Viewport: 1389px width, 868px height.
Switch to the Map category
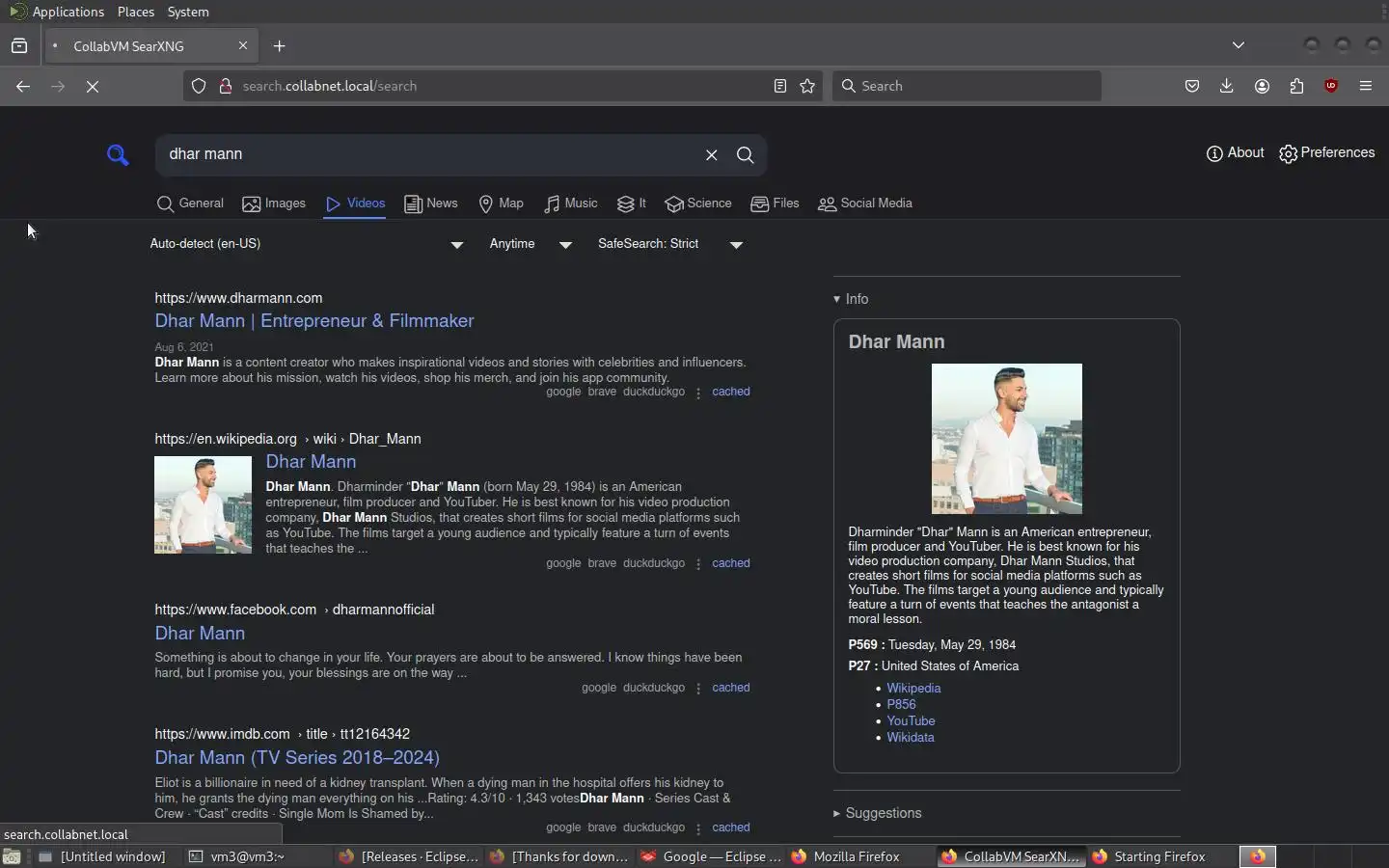pos(501,203)
